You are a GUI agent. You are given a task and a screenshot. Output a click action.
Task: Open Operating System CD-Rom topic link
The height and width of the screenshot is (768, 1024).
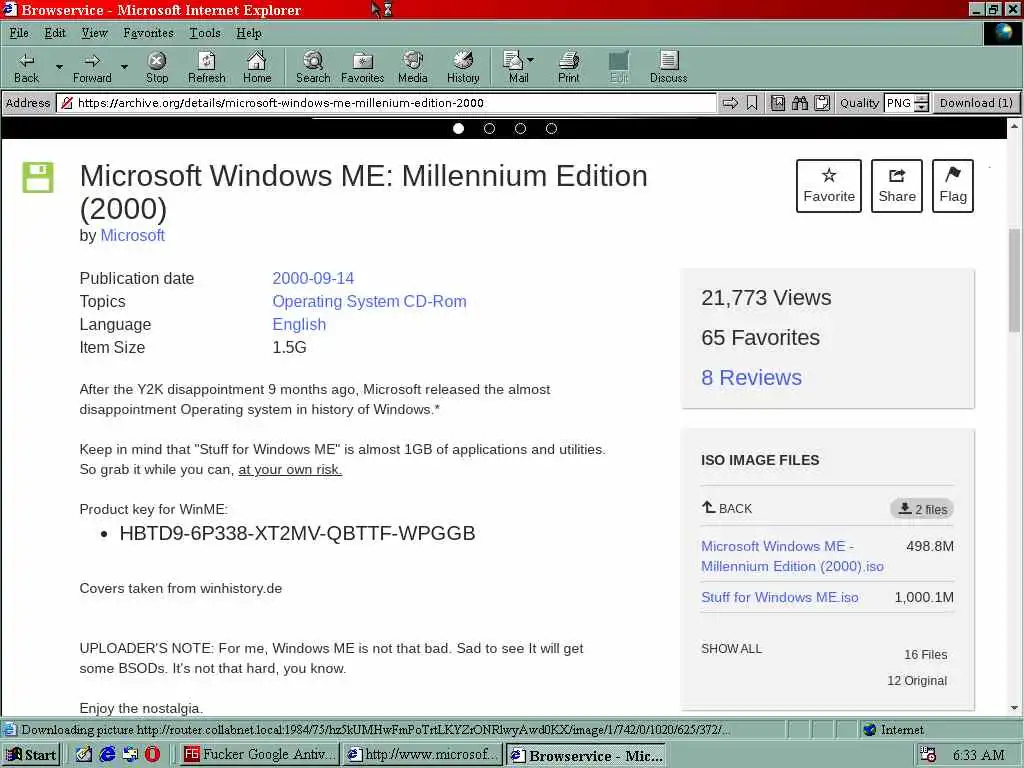click(x=369, y=301)
